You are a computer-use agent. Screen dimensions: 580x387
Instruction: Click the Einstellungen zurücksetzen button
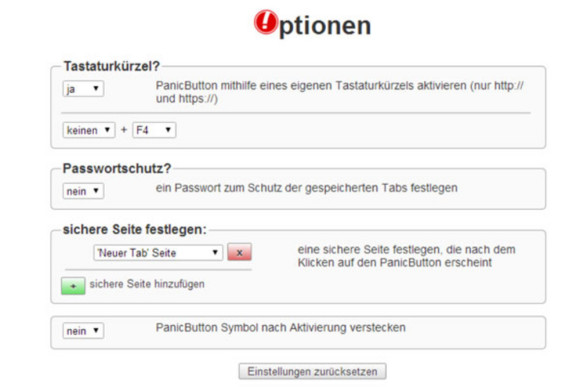pyautogui.click(x=313, y=371)
